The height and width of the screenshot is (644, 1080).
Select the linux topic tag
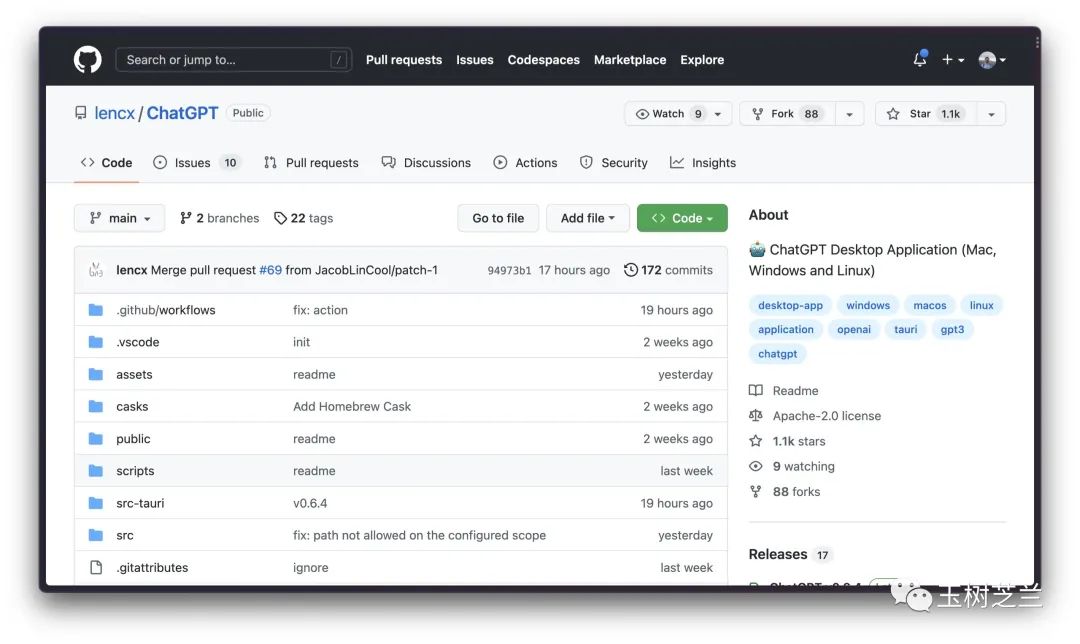(982, 306)
